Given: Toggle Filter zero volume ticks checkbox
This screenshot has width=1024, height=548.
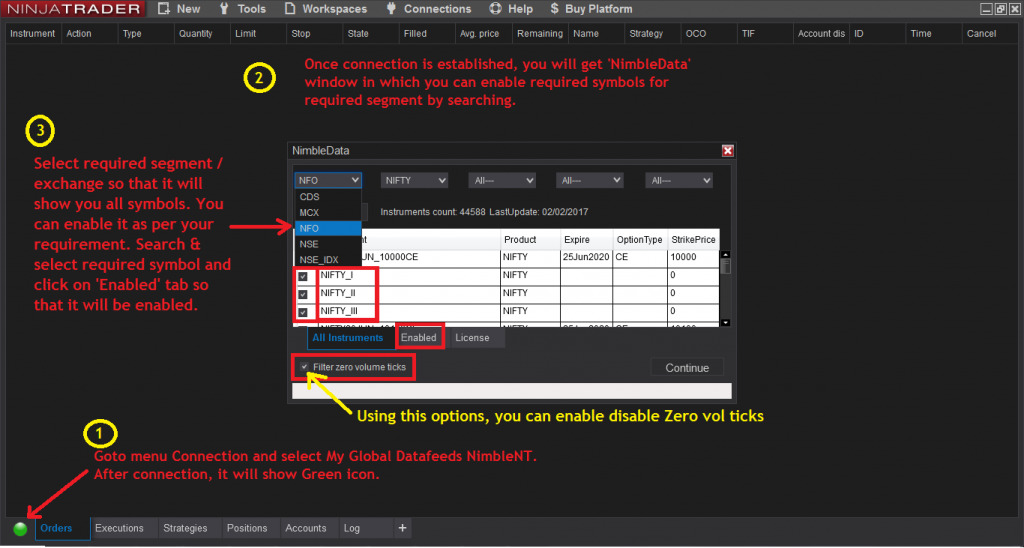Looking at the screenshot, I should click(304, 367).
